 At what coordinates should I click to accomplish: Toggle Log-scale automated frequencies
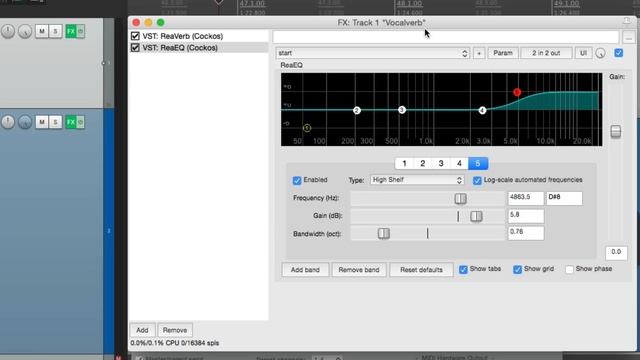[x=477, y=180]
